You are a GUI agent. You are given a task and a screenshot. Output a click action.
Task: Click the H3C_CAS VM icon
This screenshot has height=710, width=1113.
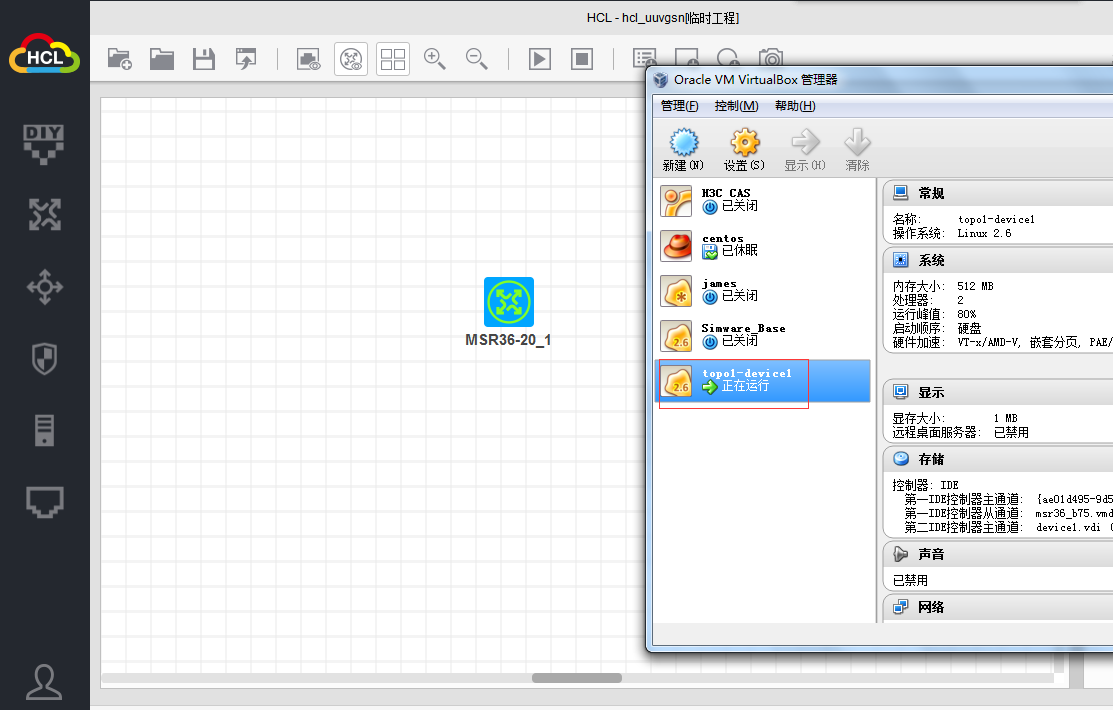tap(676, 201)
